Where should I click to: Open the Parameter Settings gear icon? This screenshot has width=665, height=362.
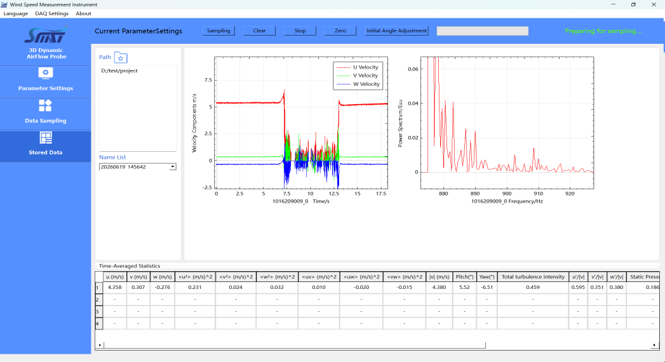45,73
